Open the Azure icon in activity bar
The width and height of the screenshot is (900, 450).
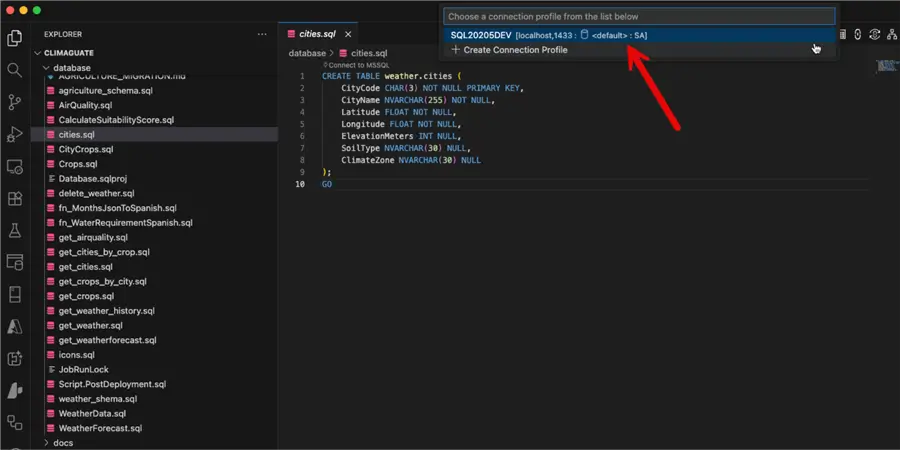(14, 327)
